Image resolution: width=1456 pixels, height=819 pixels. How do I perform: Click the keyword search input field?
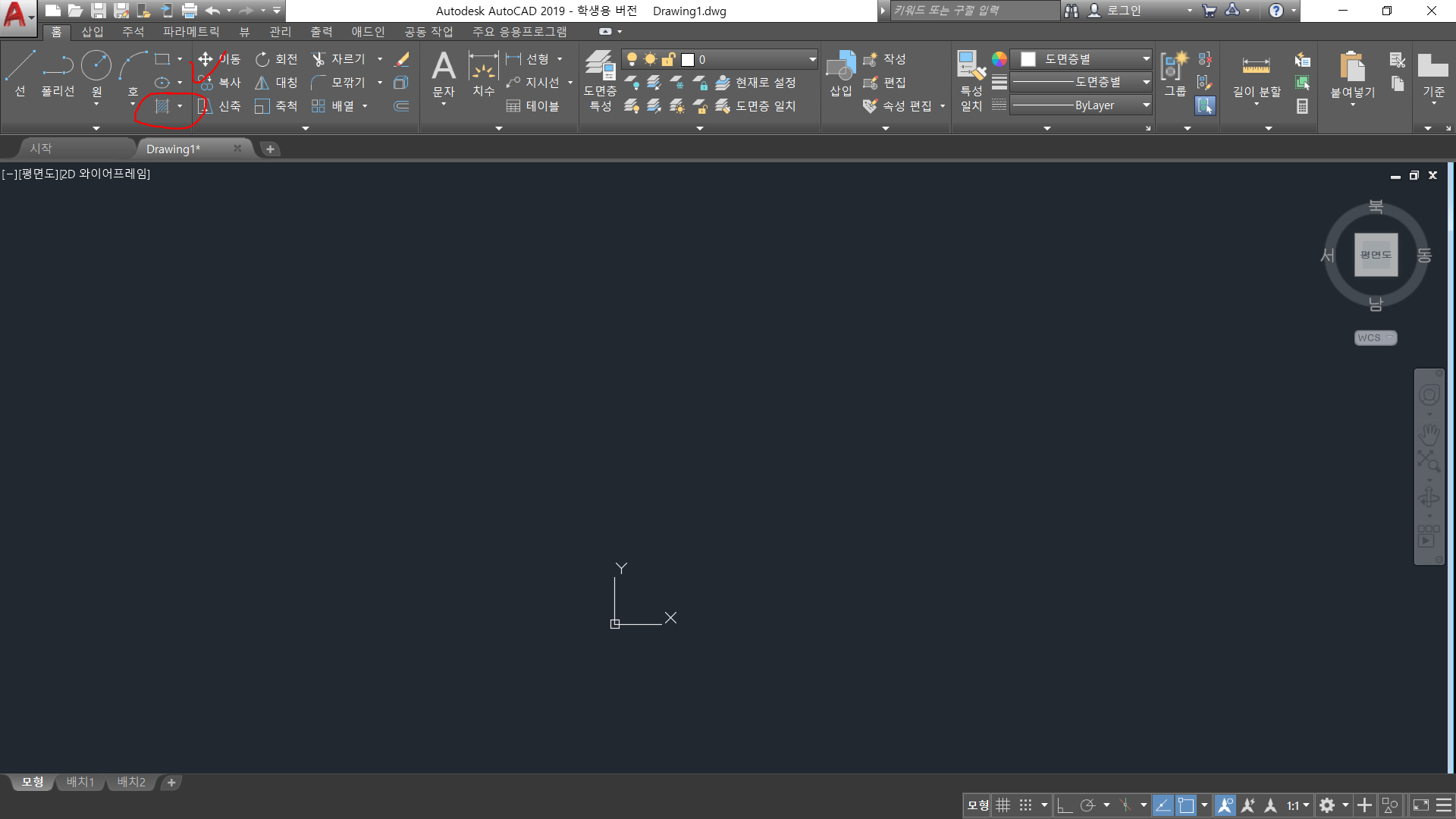click(973, 11)
